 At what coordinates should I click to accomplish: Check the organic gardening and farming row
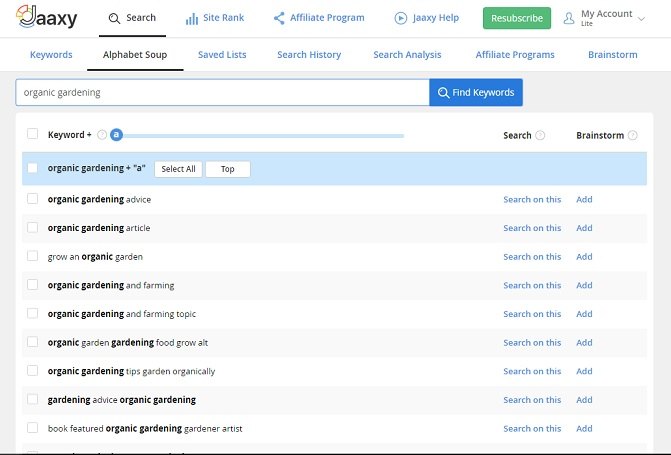pyautogui.click(x=33, y=285)
